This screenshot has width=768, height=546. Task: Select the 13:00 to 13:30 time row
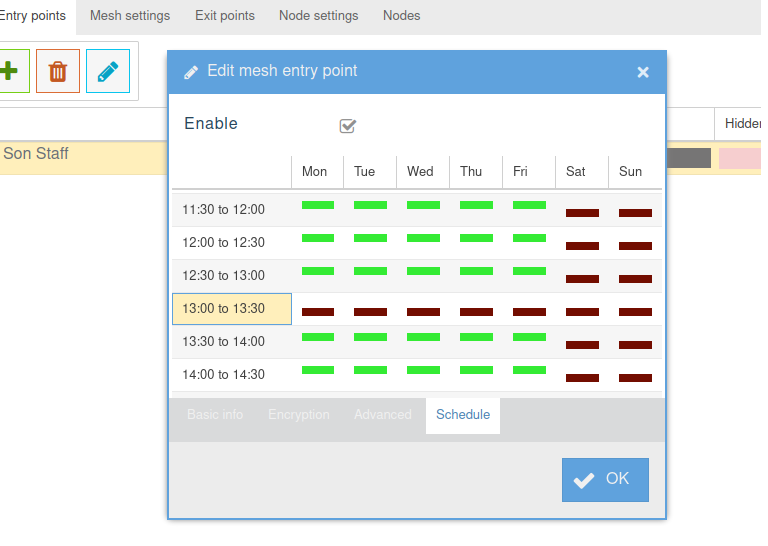click(x=232, y=309)
